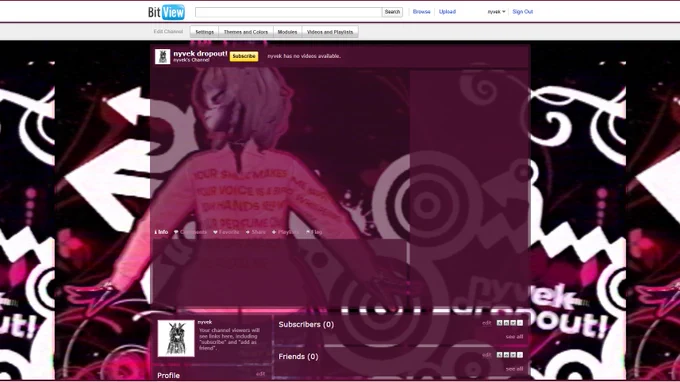This screenshot has height=382, width=680.
Task: Move Friends module down arrow icon
Action: [513, 355]
